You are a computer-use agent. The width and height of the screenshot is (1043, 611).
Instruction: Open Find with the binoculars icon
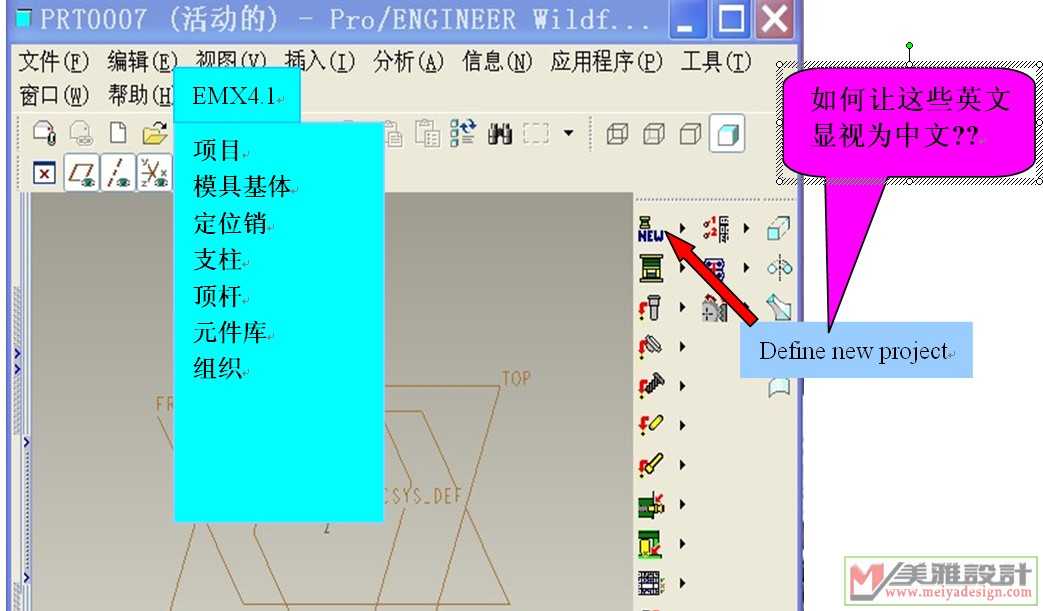[500, 134]
